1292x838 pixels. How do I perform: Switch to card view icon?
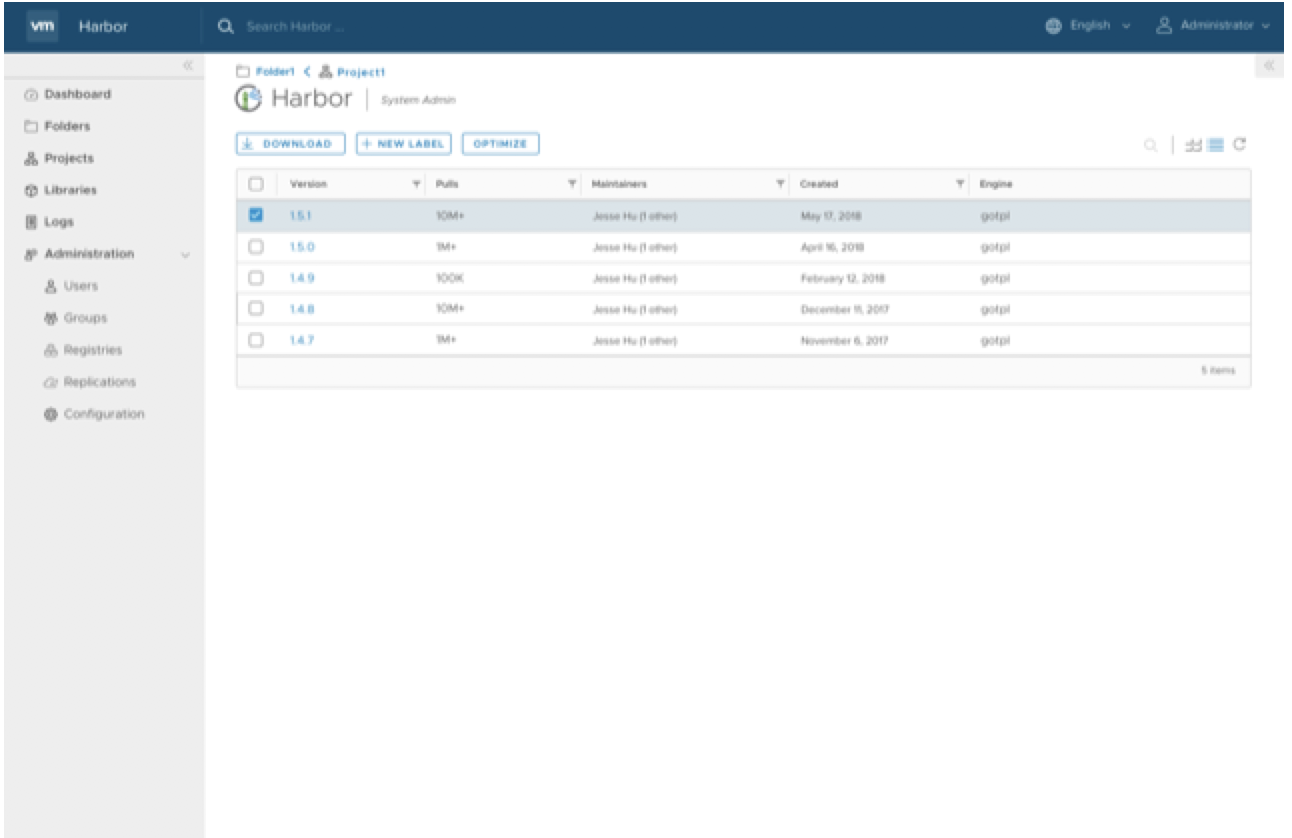1194,145
